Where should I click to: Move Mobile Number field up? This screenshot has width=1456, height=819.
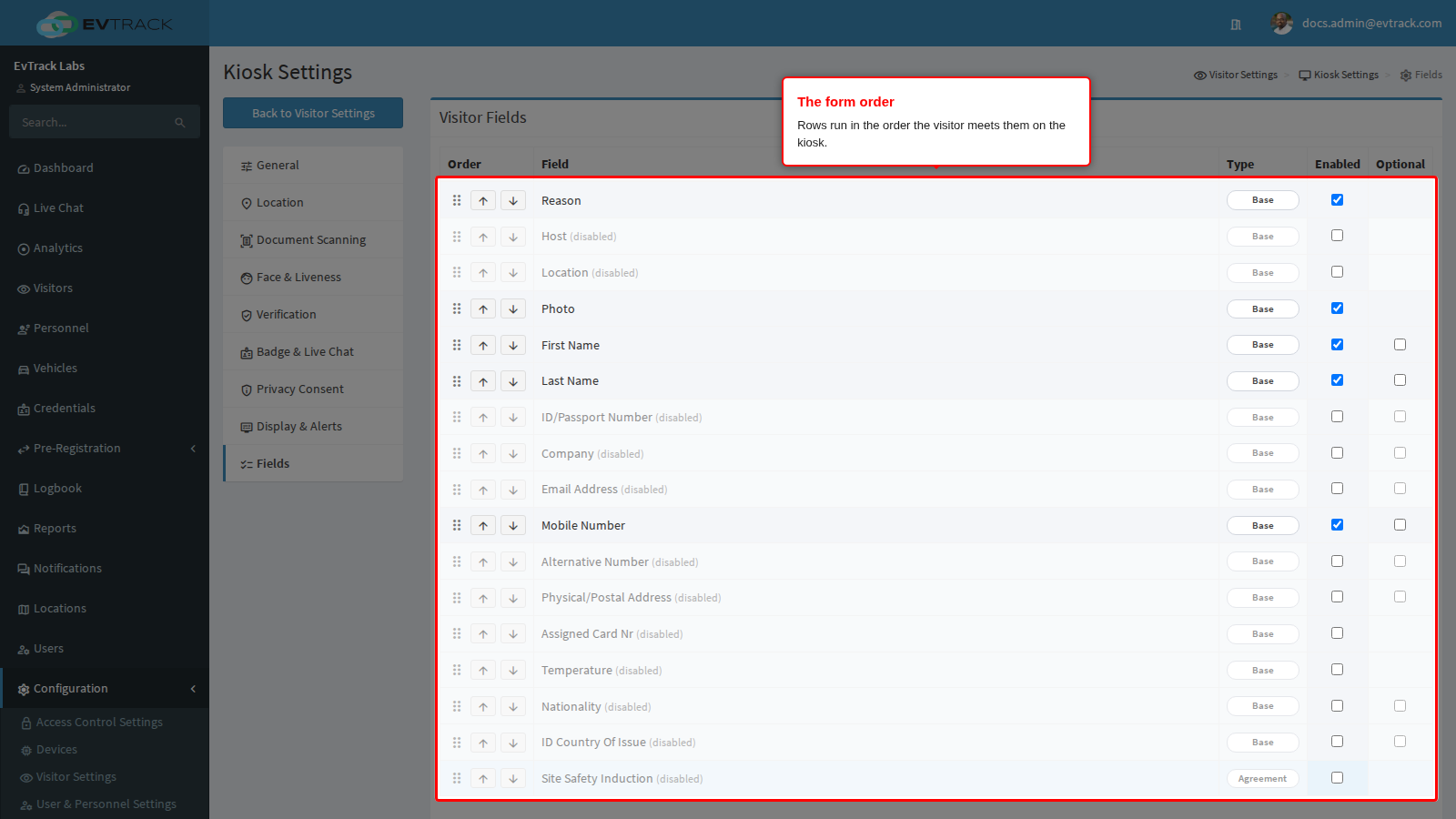coord(483,525)
